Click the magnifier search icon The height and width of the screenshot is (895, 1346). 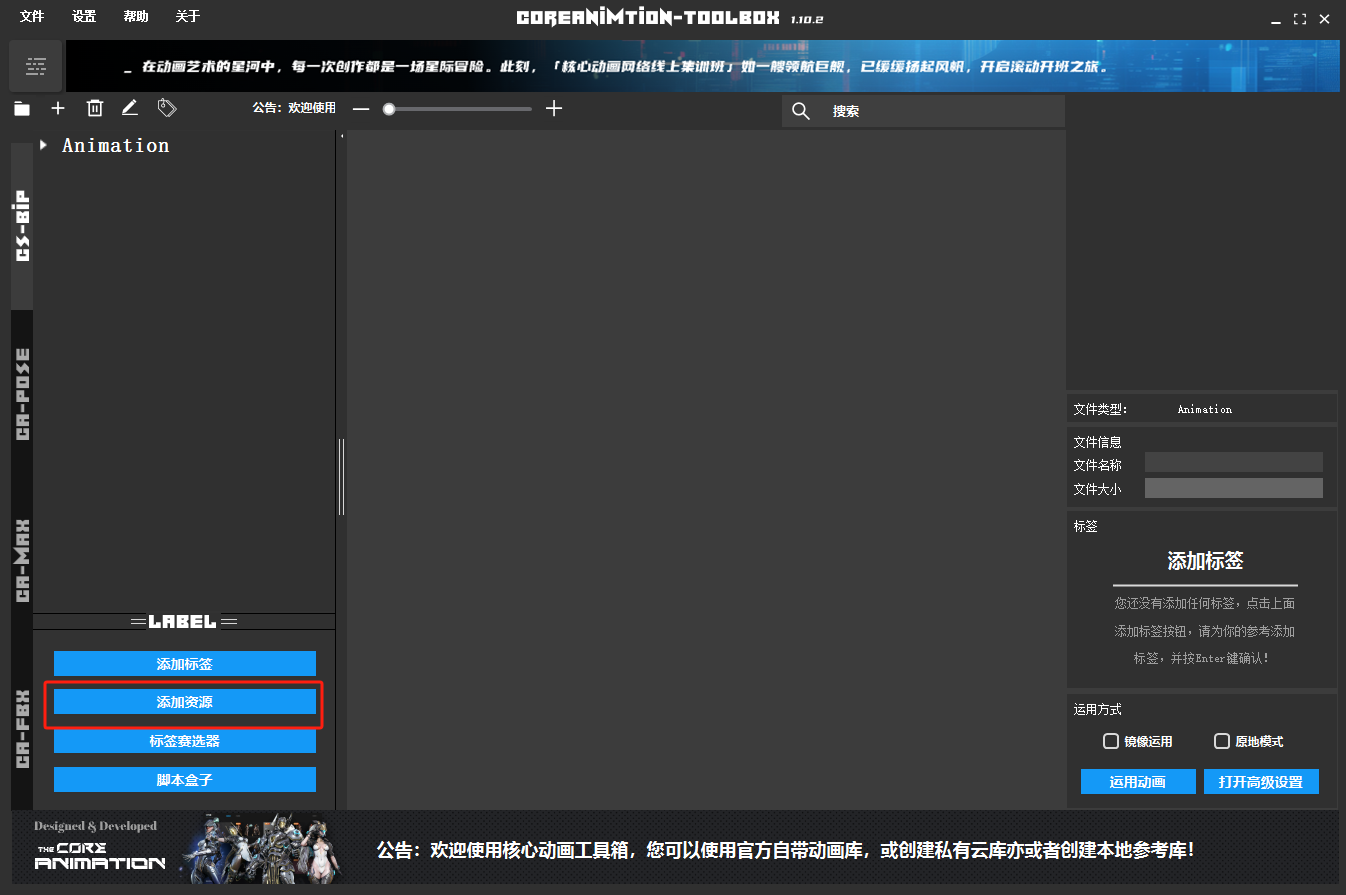(x=801, y=111)
